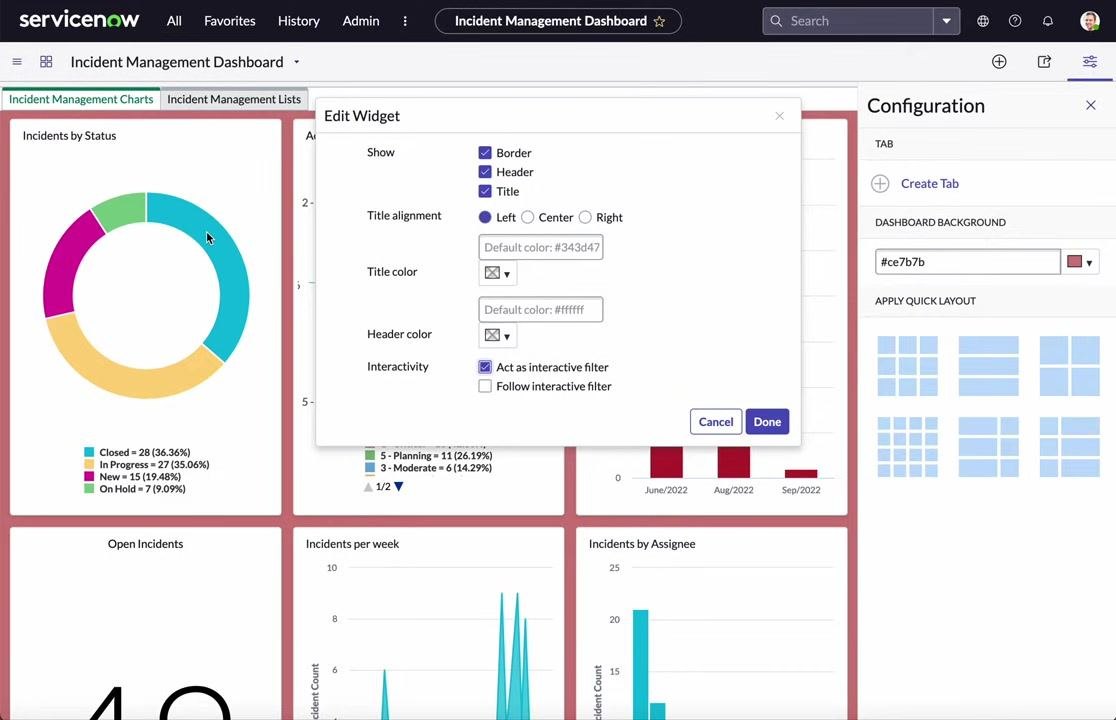Open the user profile avatar
Screen dimensions: 1116x720
pyautogui.click(x=1090, y=21)
